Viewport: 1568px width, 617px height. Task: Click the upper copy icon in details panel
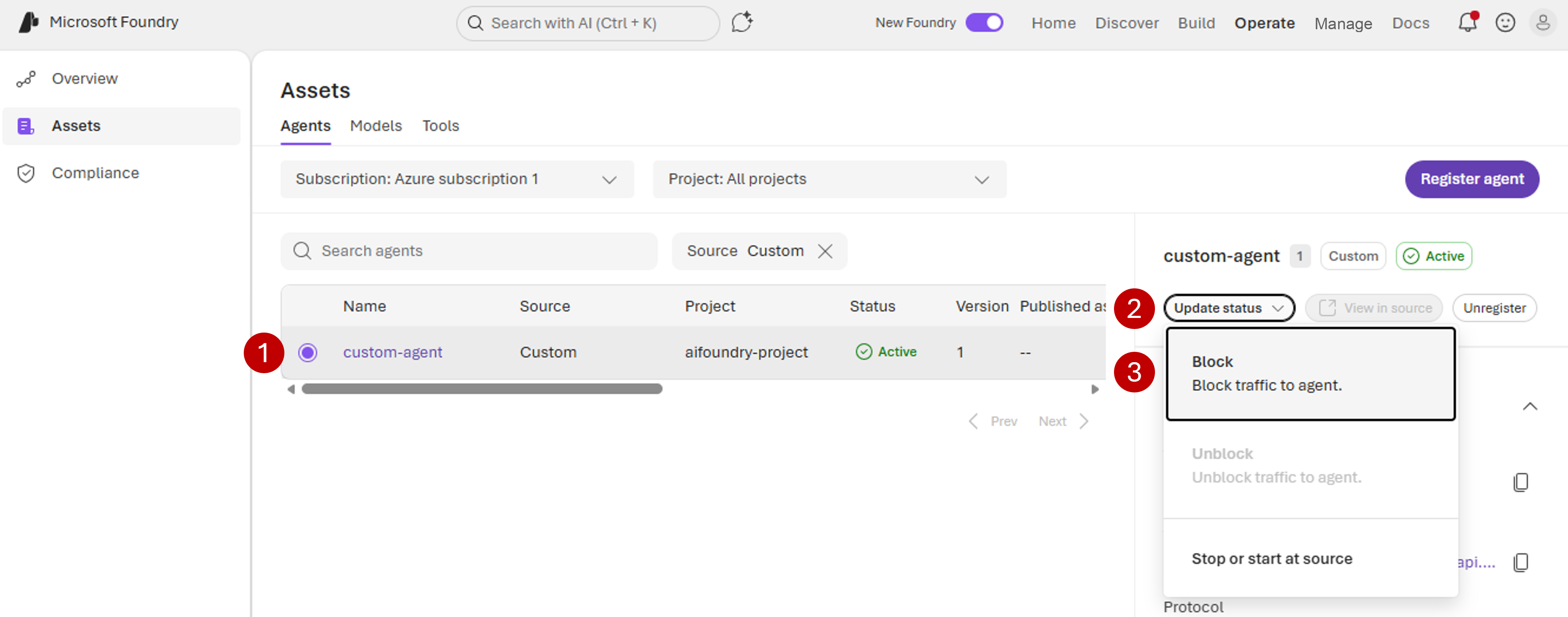pyautogui.click(x=1521, y=482)
